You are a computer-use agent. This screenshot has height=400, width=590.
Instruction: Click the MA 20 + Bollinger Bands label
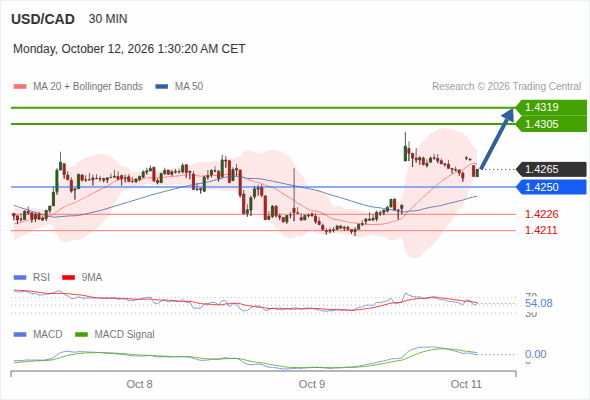88,87
